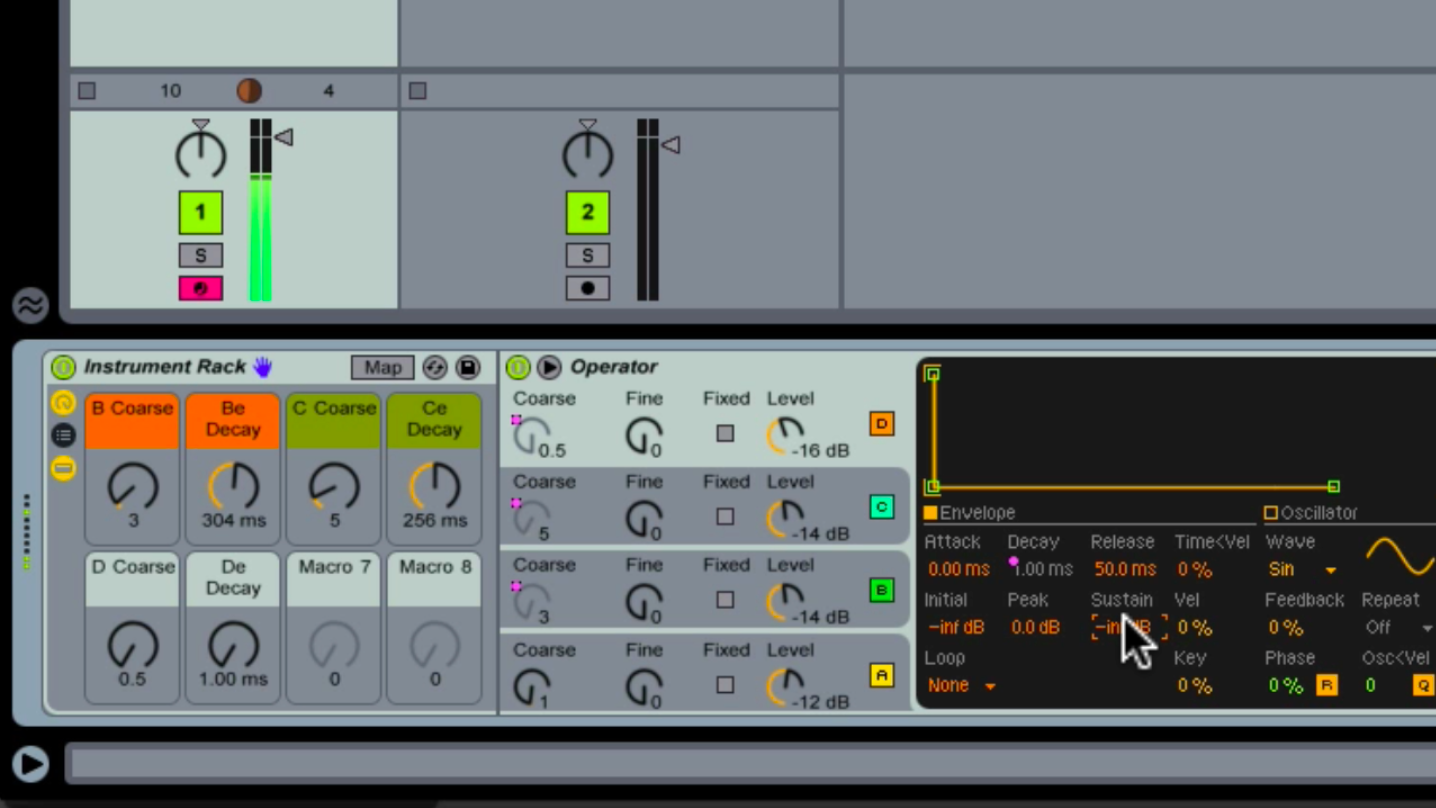Click the Peak level 0.0 dB
1436x808 pixels.
(1035, 628)
